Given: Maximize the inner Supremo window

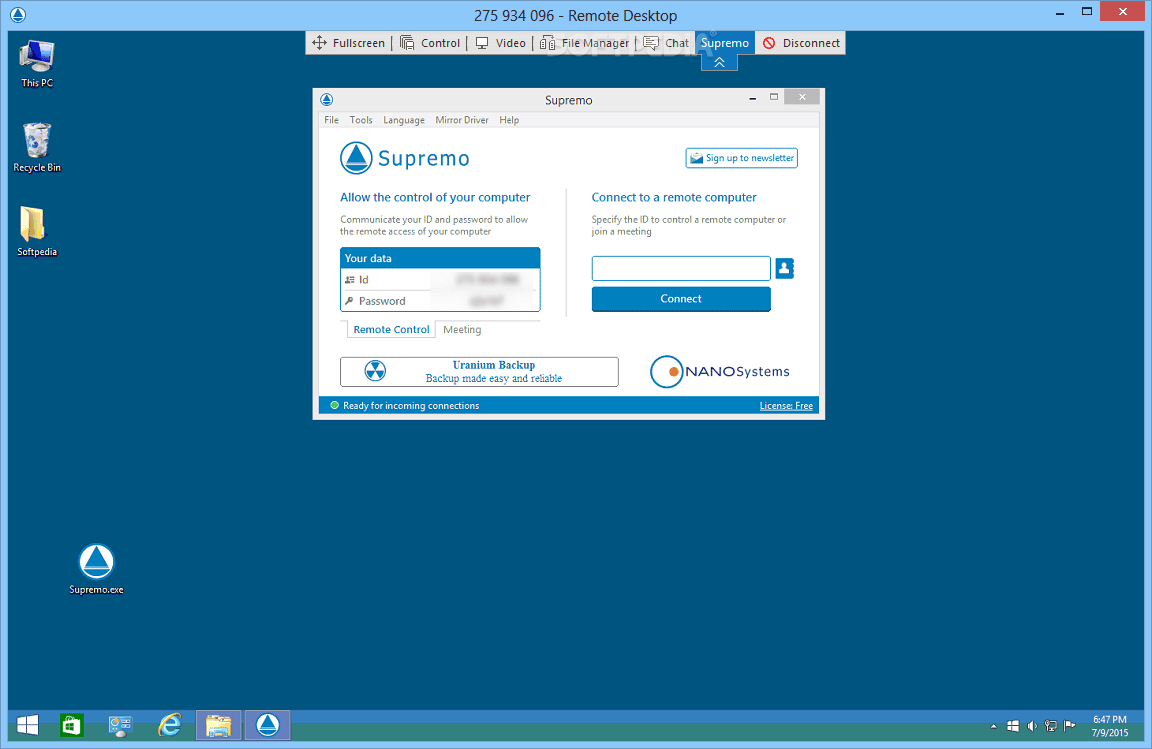Looking at the screenshot, I should [x=774, y=97].
